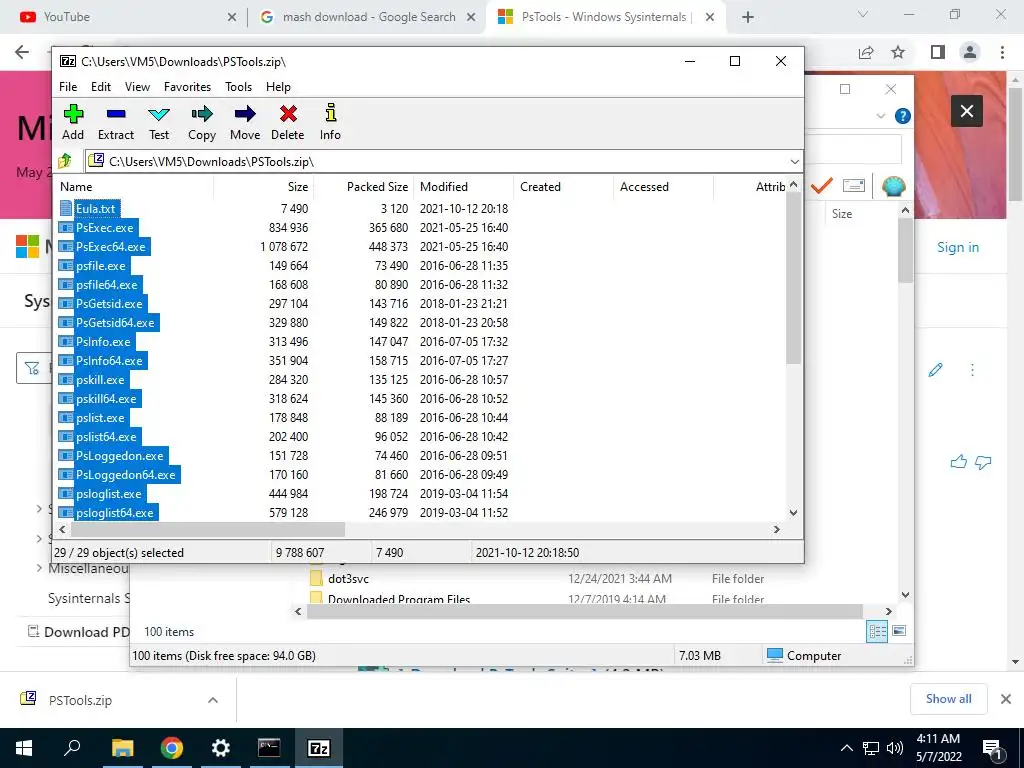
Task: Open the View menu
Action: (x=137, y=87)
